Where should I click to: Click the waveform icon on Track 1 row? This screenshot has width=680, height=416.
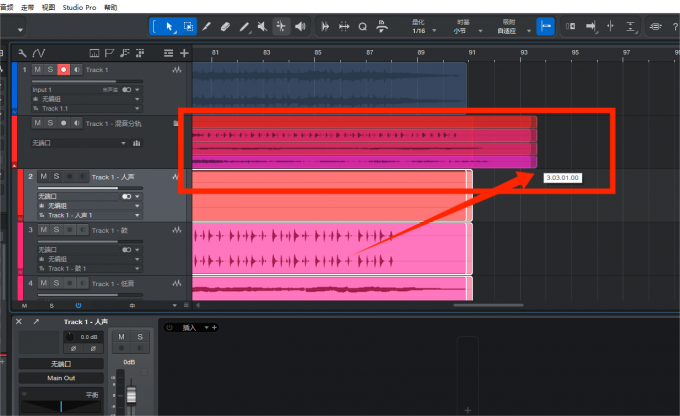tap(177, 69)
